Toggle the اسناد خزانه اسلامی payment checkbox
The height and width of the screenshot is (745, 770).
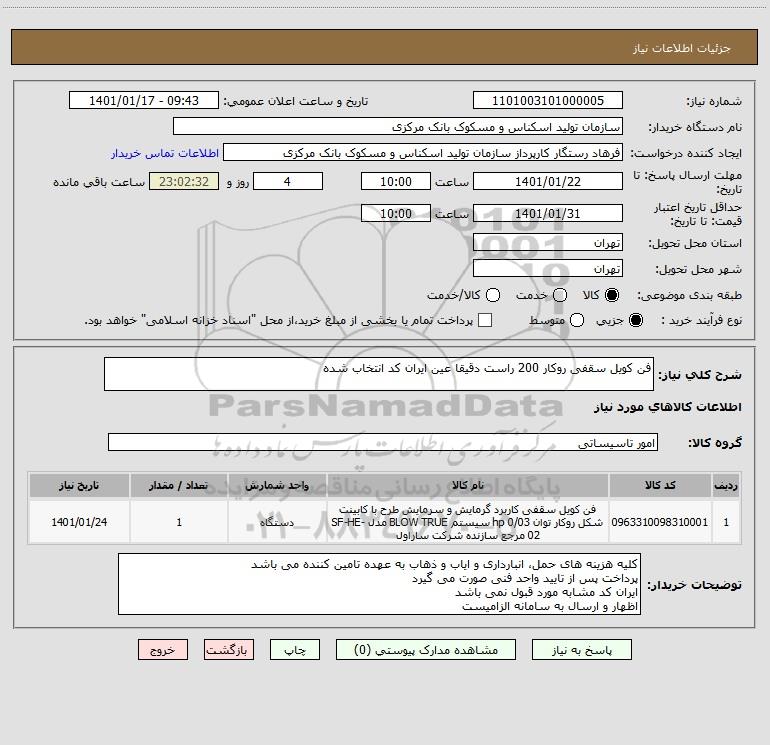click(485, 320)
